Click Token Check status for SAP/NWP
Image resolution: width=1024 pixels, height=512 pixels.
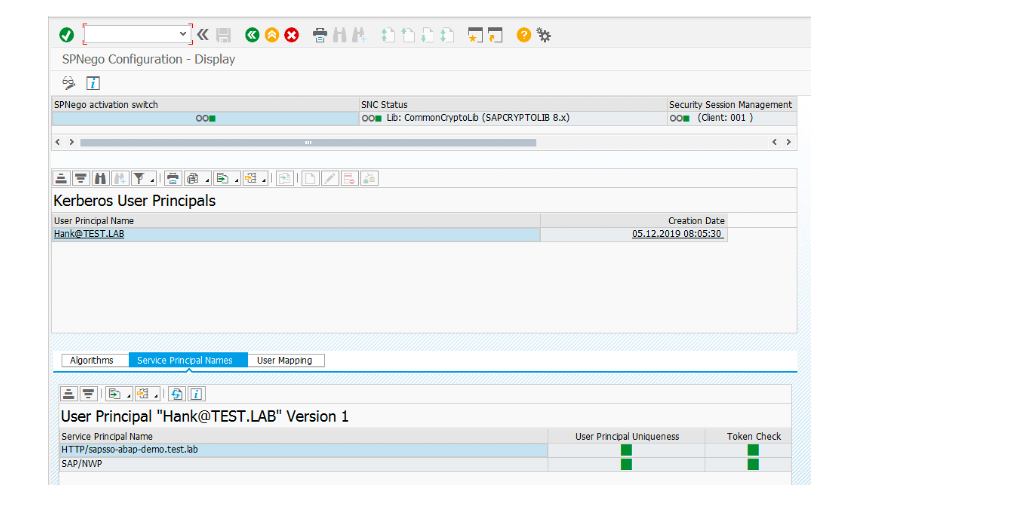coord(753,464)
